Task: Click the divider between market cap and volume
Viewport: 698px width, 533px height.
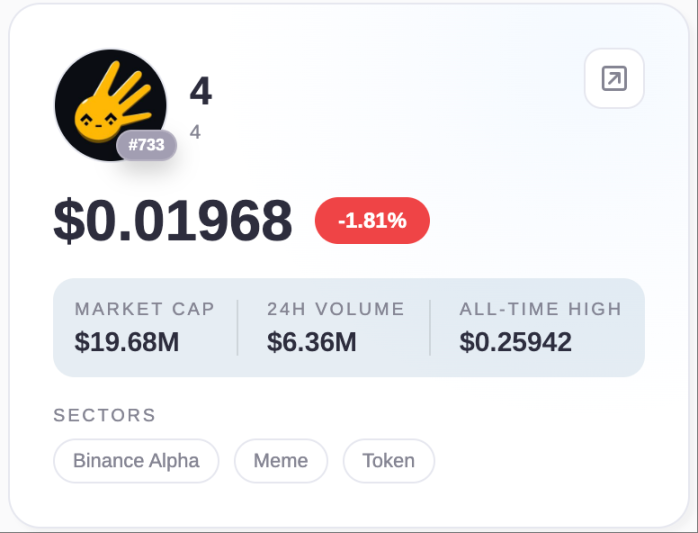Action: 238,327
